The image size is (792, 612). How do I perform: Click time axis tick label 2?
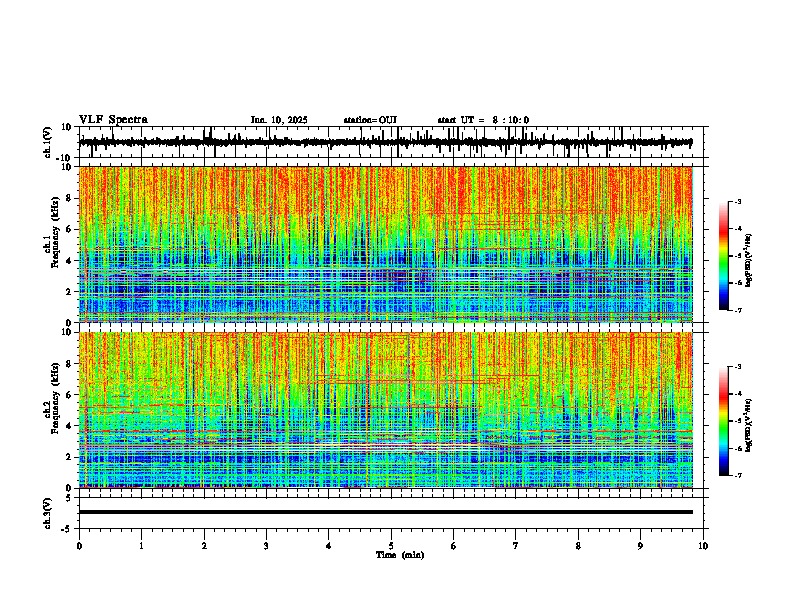[204, 546]
